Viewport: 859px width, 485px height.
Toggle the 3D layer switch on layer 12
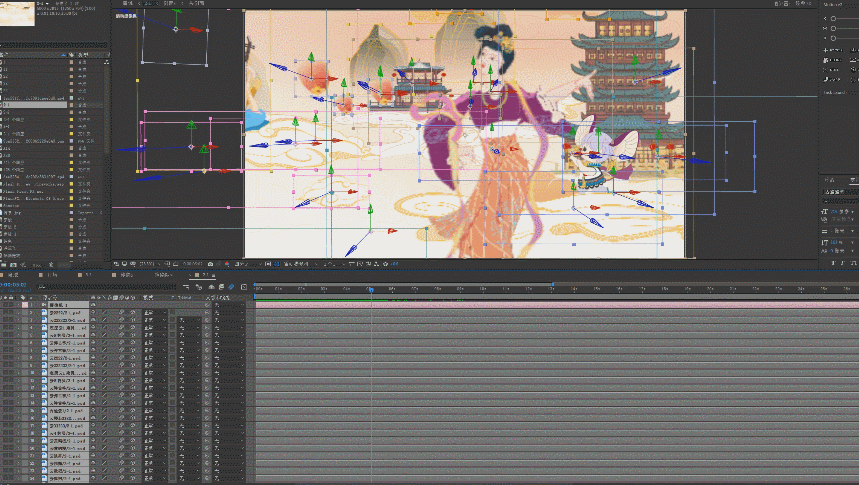point(133,388)
